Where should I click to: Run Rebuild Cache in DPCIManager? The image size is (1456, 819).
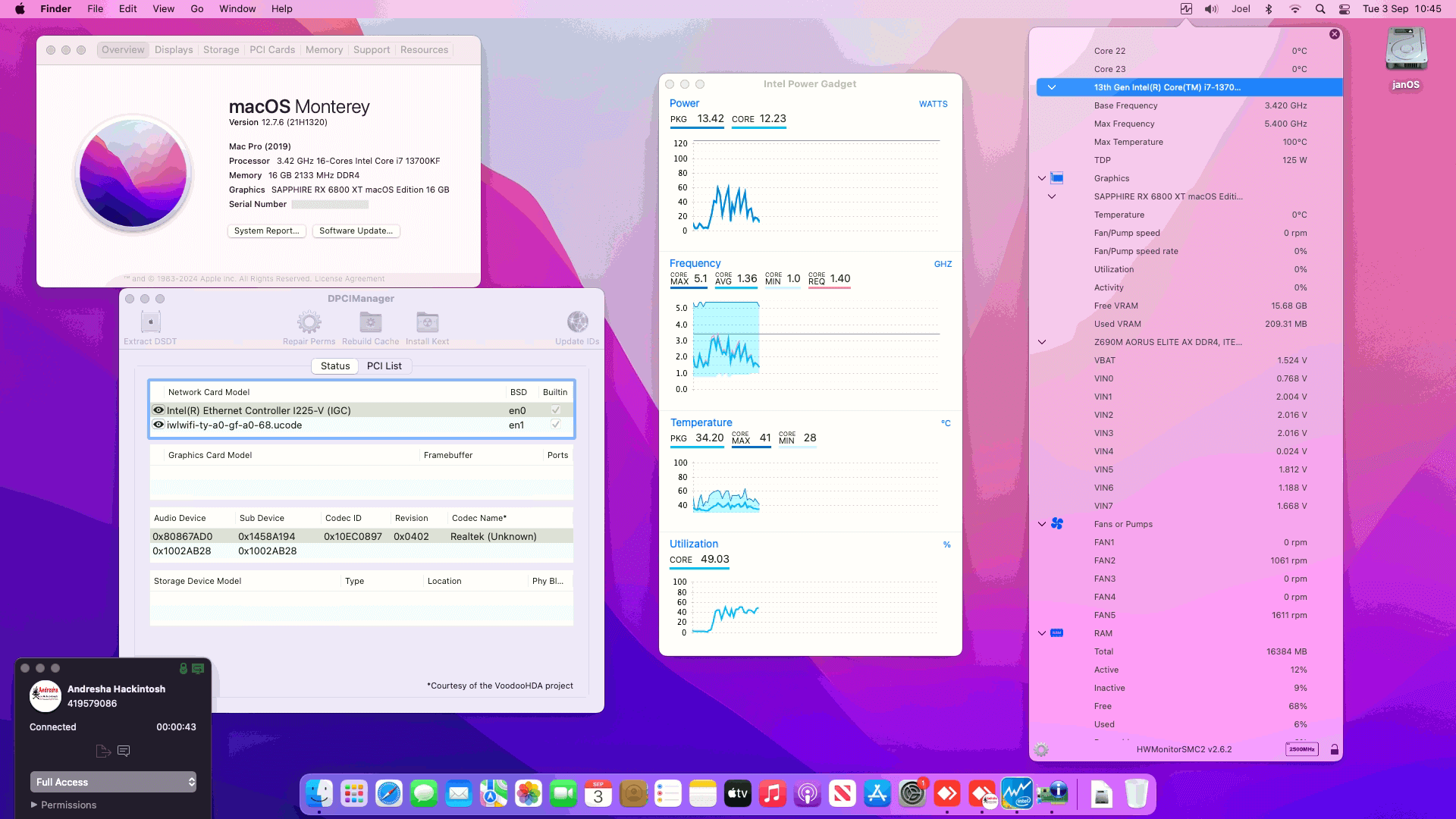[370, 322]
